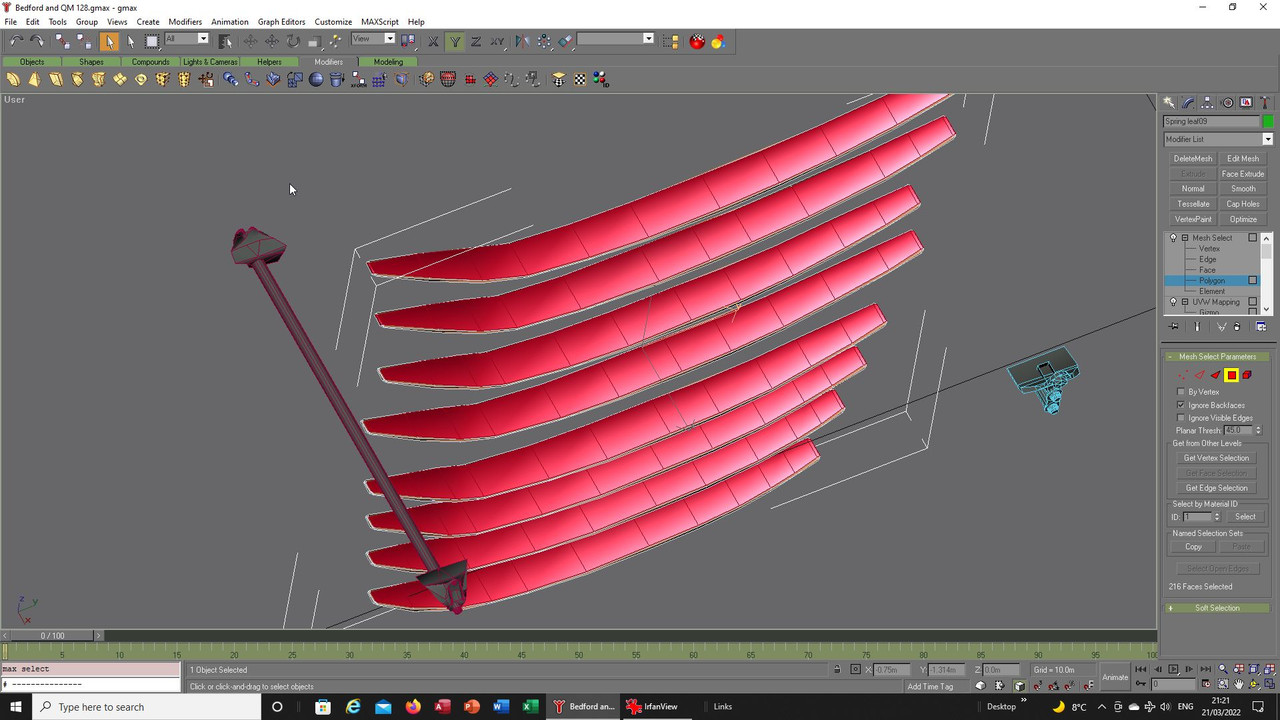1280x720 pixels.
Task: Activate the Select Object arrow tool
Action: click(x=109, y=41)
